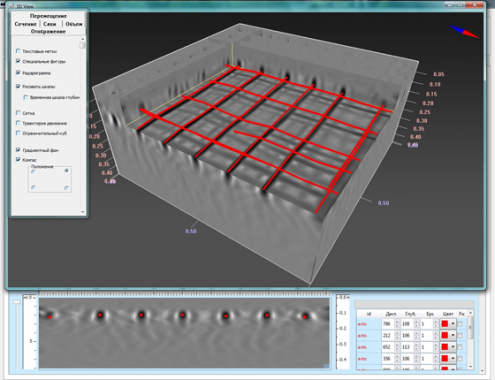Click the Глуб. column header

click(410, 314)
